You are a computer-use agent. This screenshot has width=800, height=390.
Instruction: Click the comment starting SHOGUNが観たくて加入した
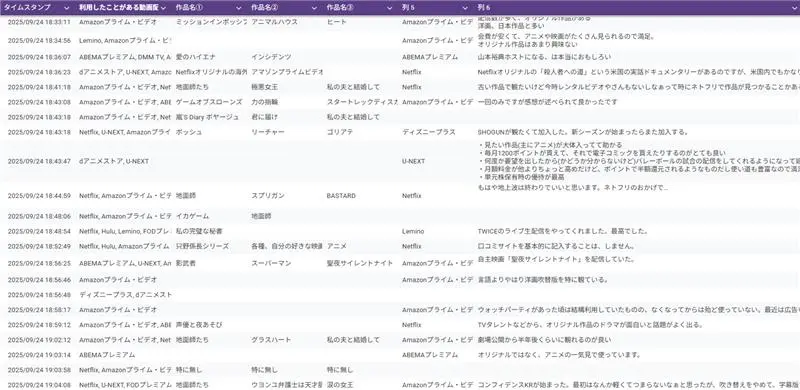pyautogui.click(x=583, y=132)
